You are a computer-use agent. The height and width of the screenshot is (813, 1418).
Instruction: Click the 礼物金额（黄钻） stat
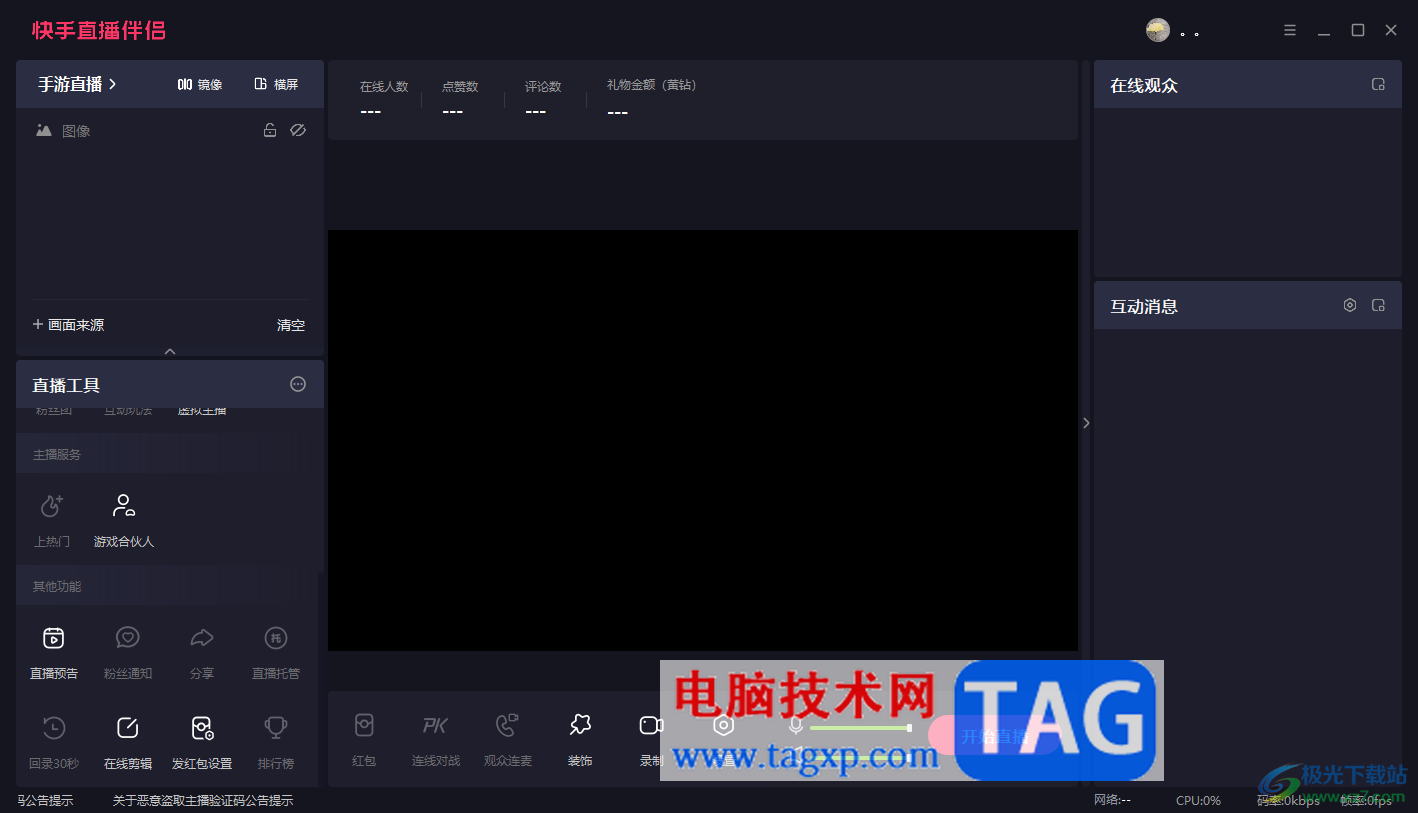(x=651, y=98)
